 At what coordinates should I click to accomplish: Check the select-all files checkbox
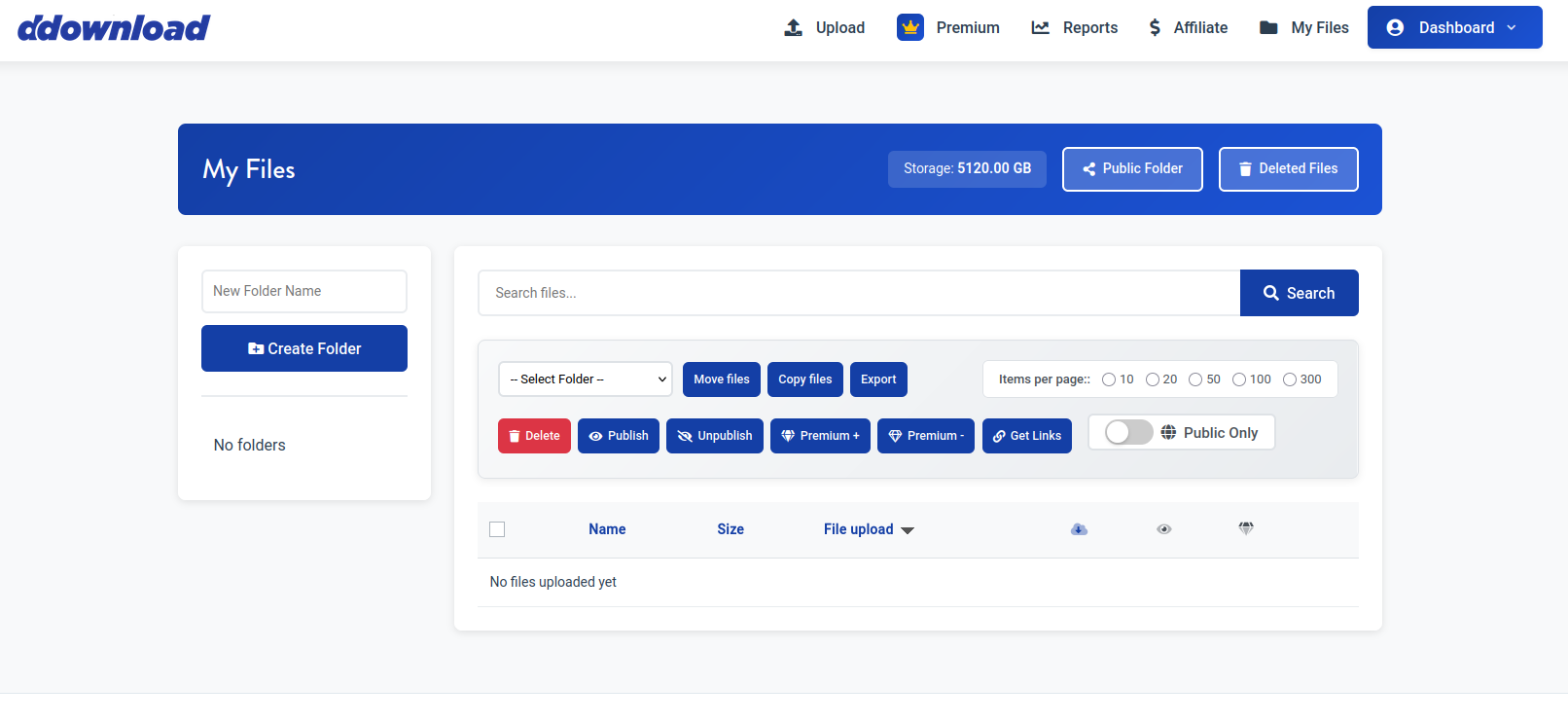click(497, 529)
